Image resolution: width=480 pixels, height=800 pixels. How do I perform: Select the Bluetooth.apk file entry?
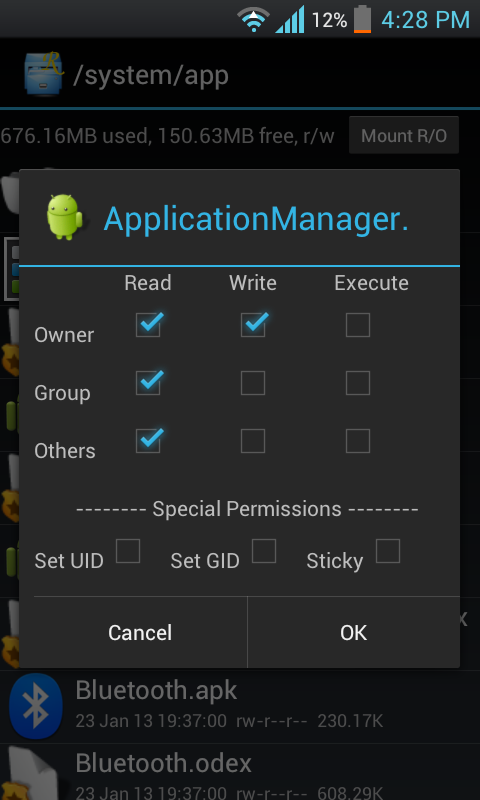click(240, 706)
